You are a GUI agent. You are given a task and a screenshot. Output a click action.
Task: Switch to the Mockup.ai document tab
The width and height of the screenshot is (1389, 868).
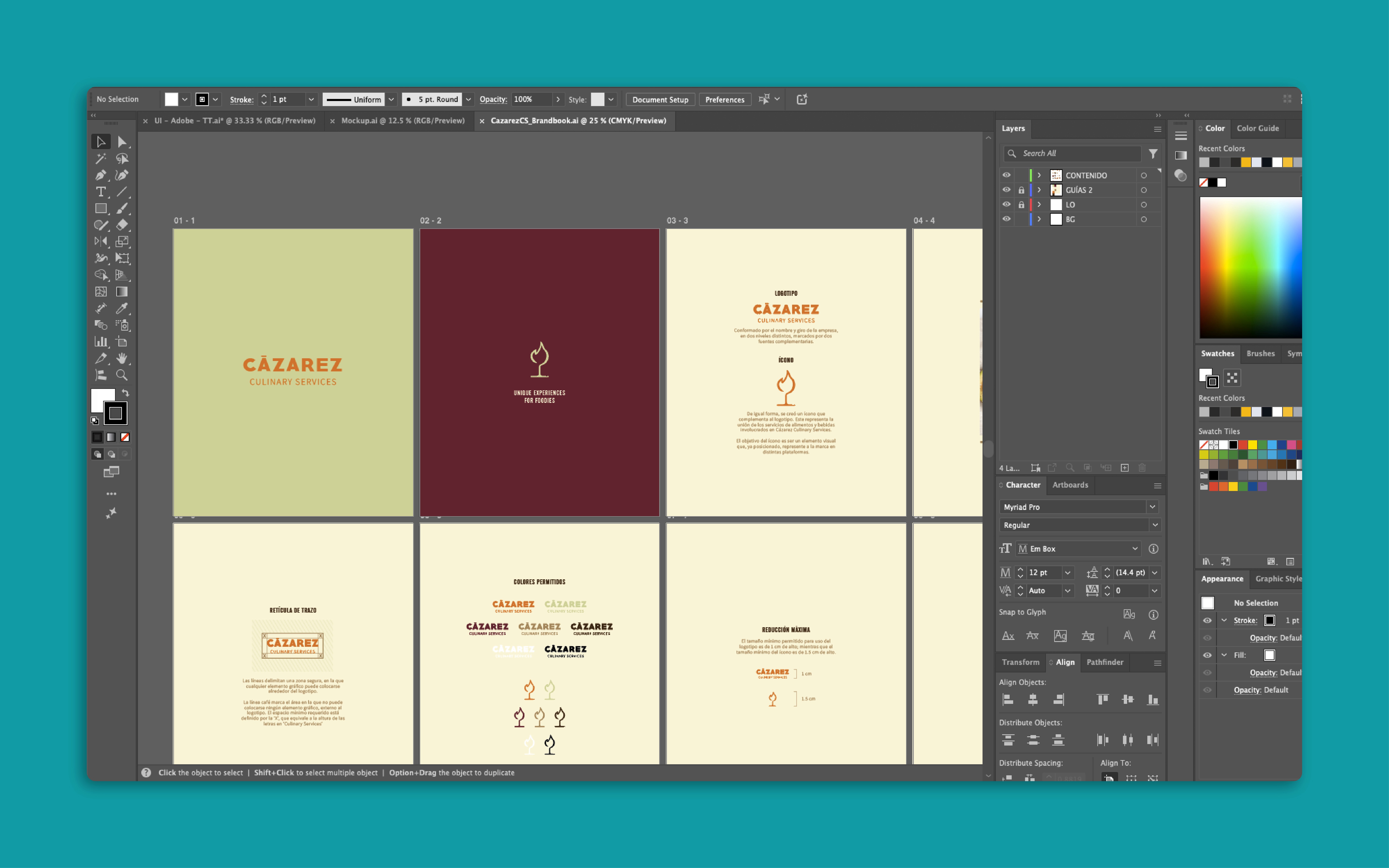pyautogui.click(x=403, y=121)
